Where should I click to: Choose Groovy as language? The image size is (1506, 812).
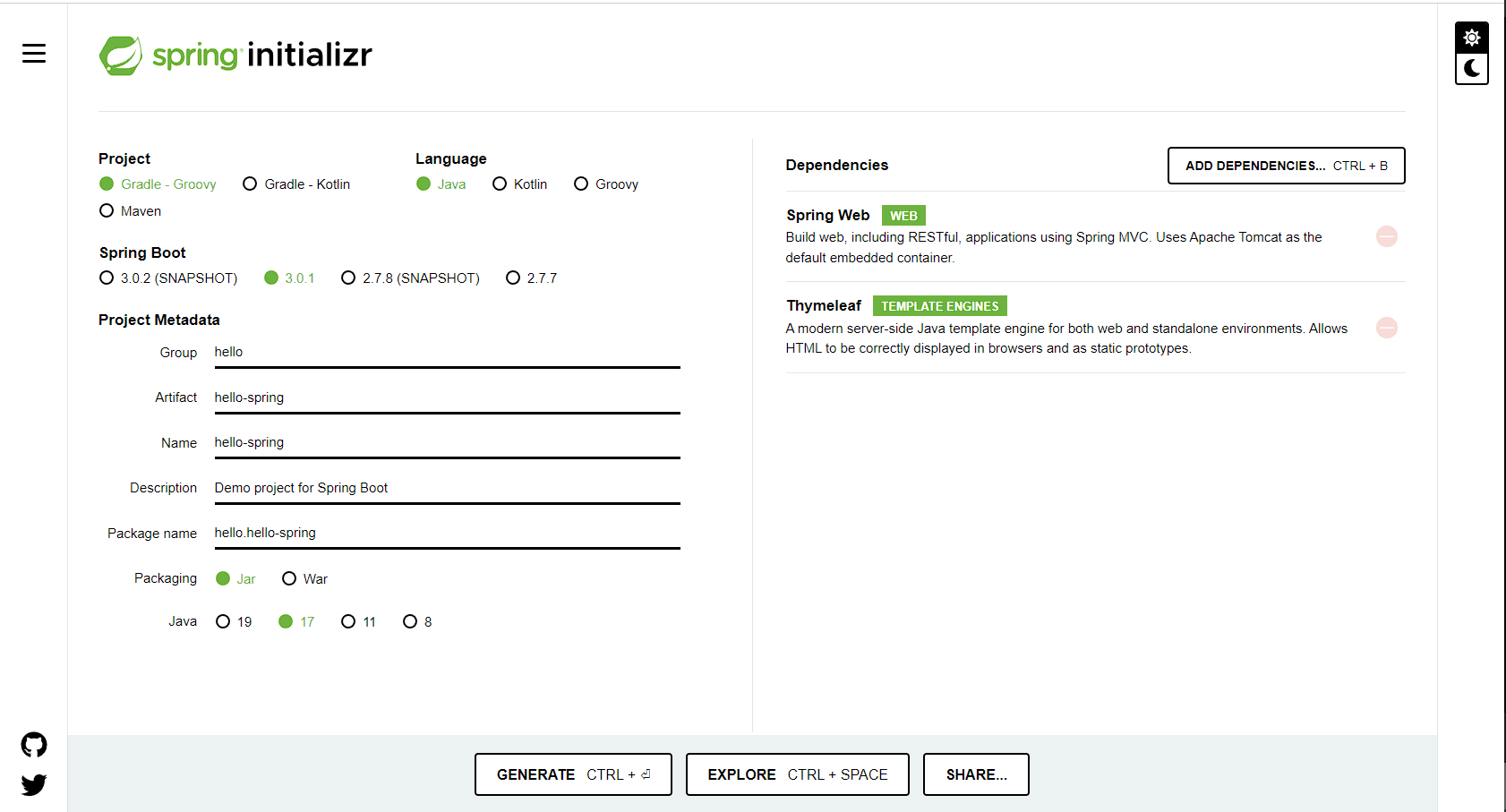[x=606, y=184]
